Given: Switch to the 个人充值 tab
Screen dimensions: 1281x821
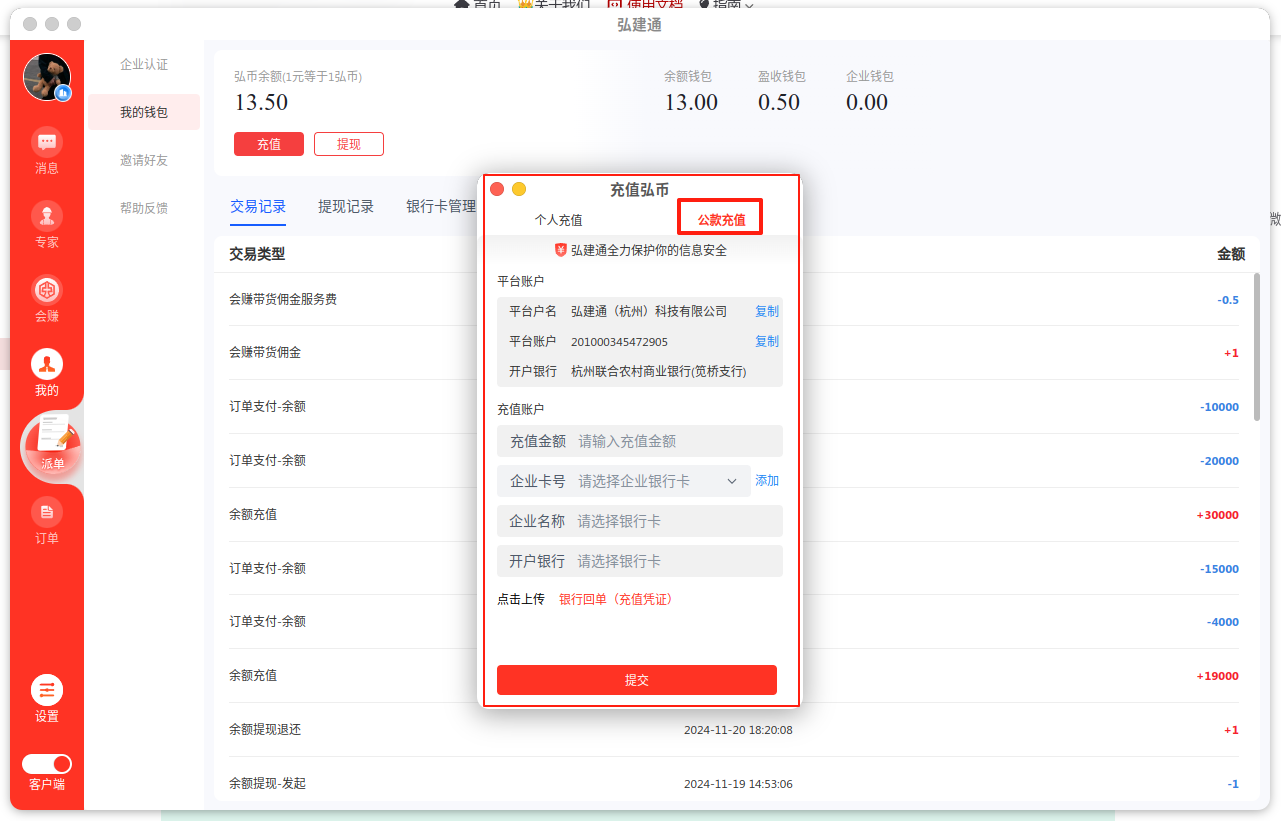Looking at the screenshot, I should pyautogui.click(x=558, y=220).
